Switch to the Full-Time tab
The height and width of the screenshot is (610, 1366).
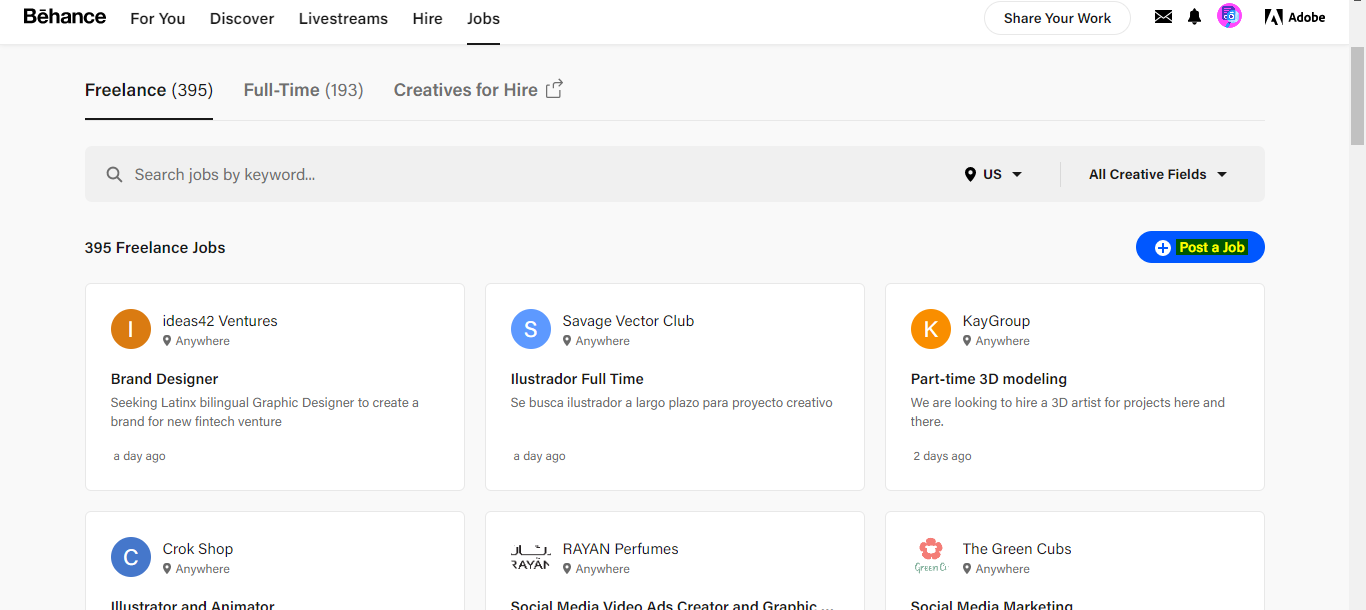click(x=303, y=90)
